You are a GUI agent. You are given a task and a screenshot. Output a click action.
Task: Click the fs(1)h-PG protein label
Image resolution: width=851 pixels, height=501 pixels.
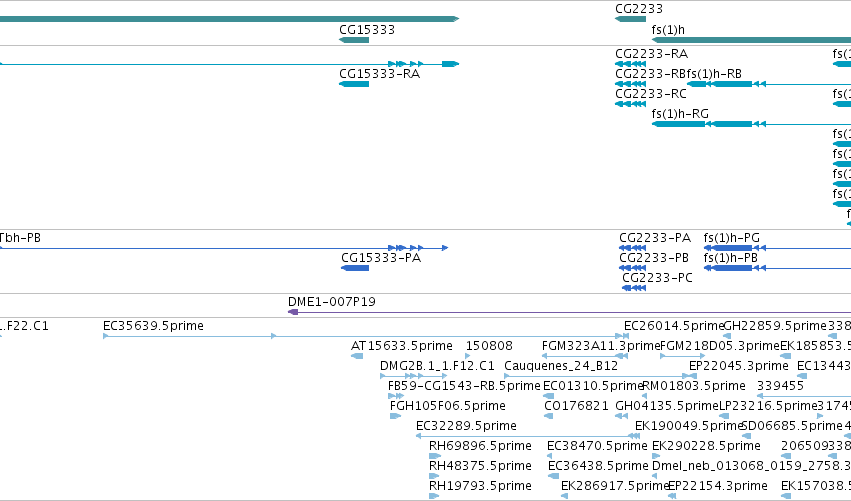[x=732, y=238]
